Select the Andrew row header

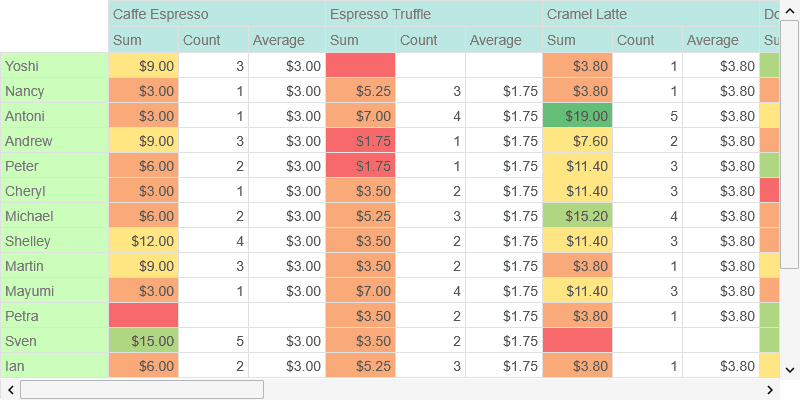pos(54,141)
